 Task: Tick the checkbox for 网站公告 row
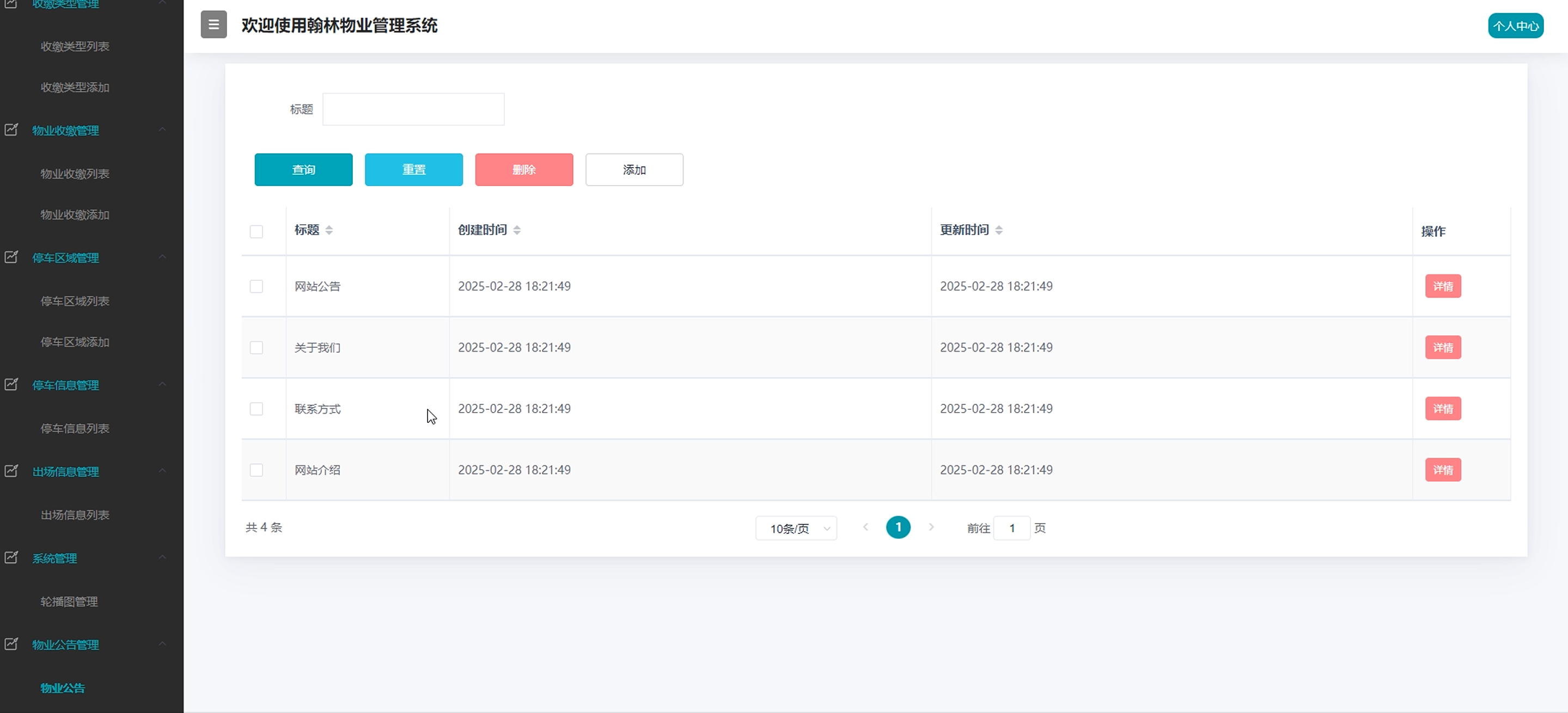pyautogui.click(x=257, y=286)
